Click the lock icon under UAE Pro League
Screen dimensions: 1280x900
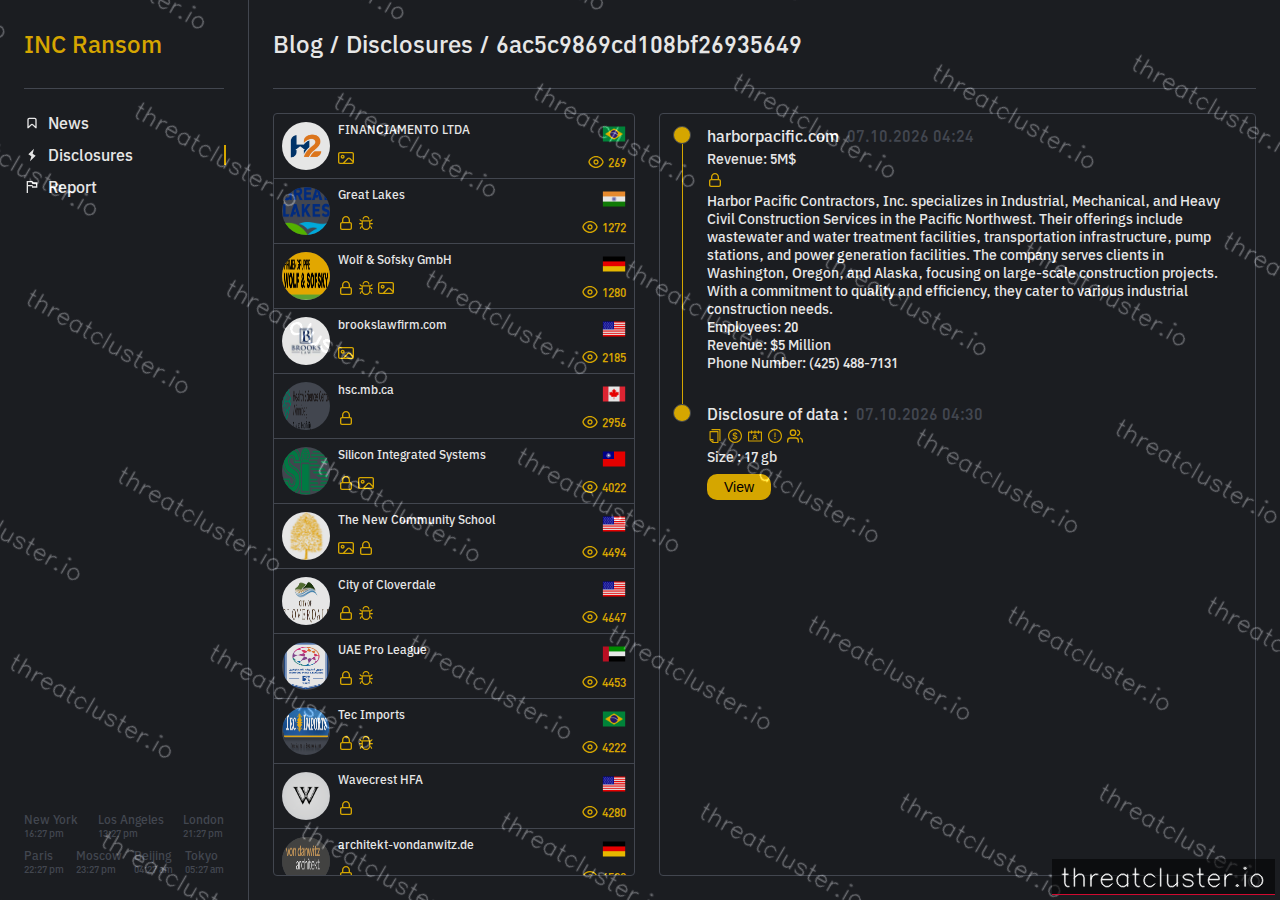click(x=346, y=678)
